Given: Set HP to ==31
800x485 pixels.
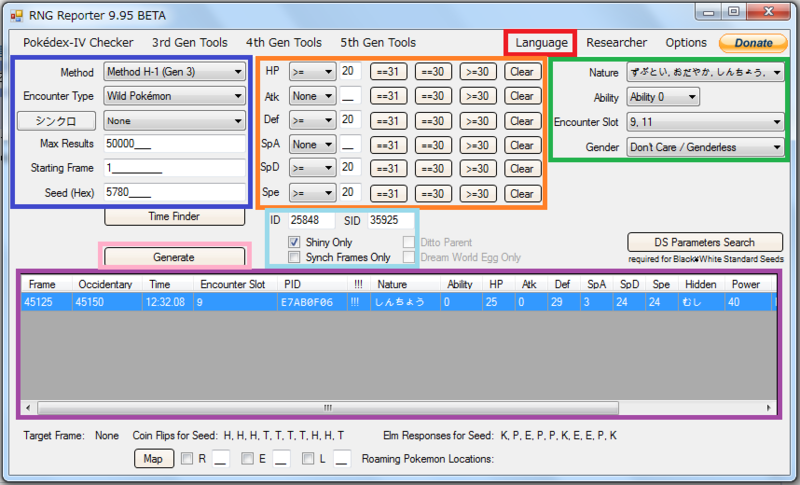Looking at the screenshot, I should (388, 72).
